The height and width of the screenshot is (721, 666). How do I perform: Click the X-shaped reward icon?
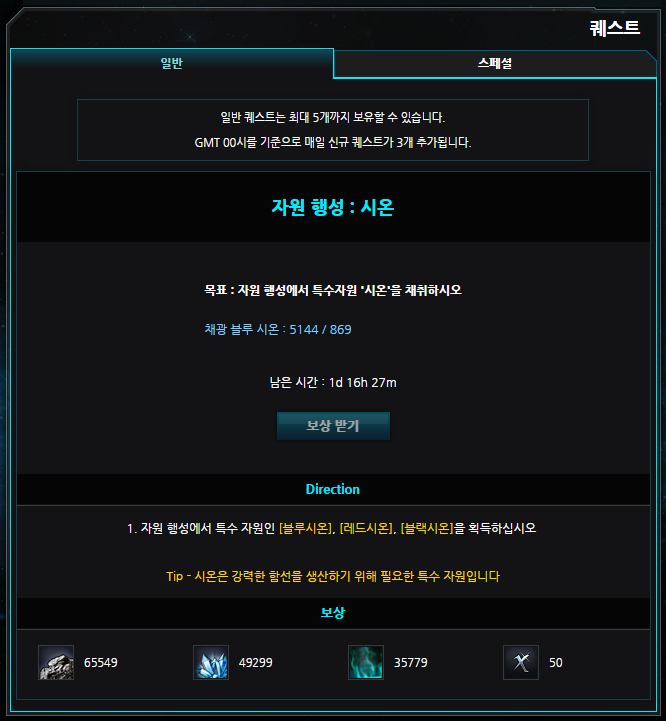(x=521, y=662)
